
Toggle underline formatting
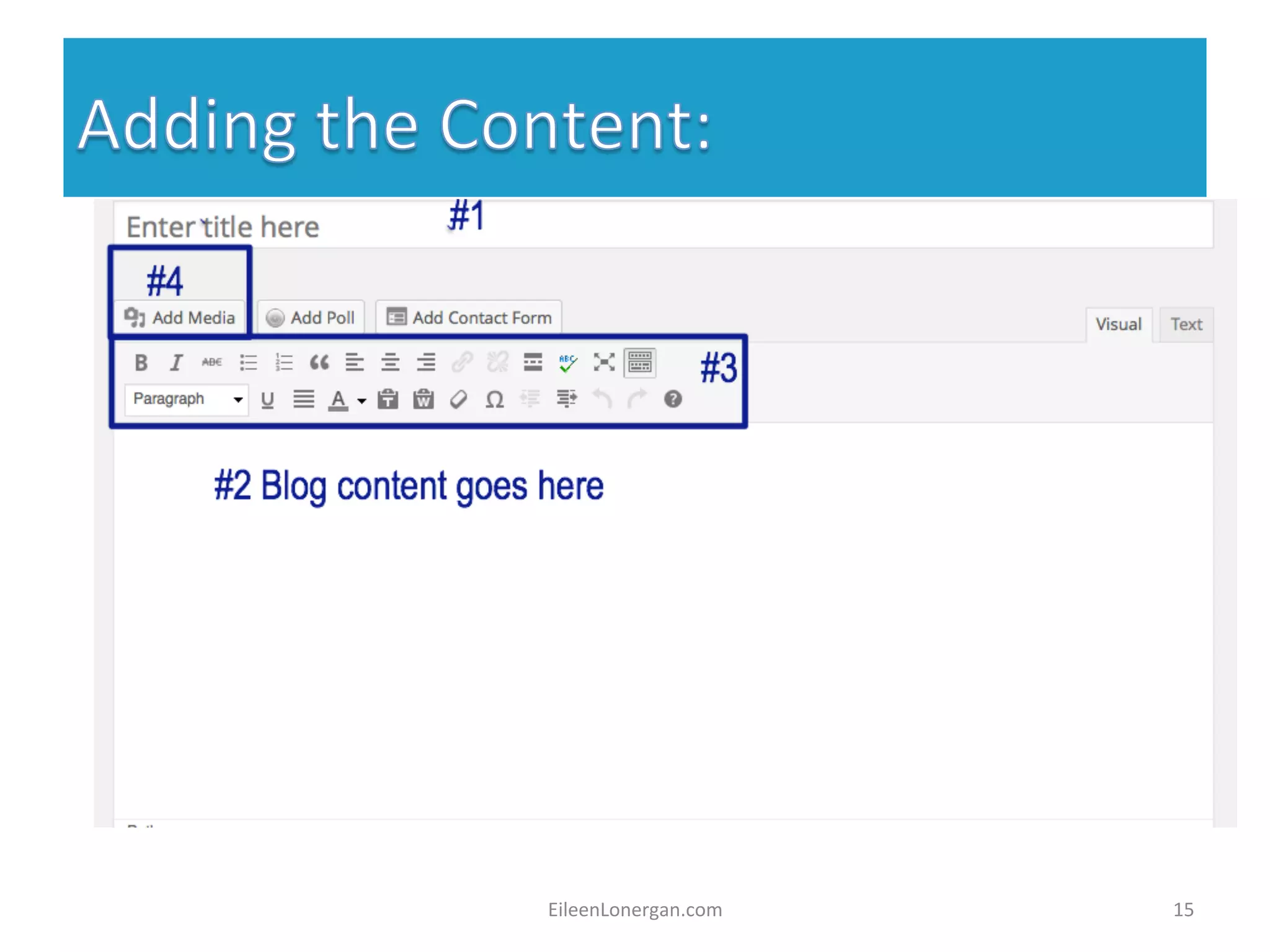pyautogui.click(x=267, y=400)
